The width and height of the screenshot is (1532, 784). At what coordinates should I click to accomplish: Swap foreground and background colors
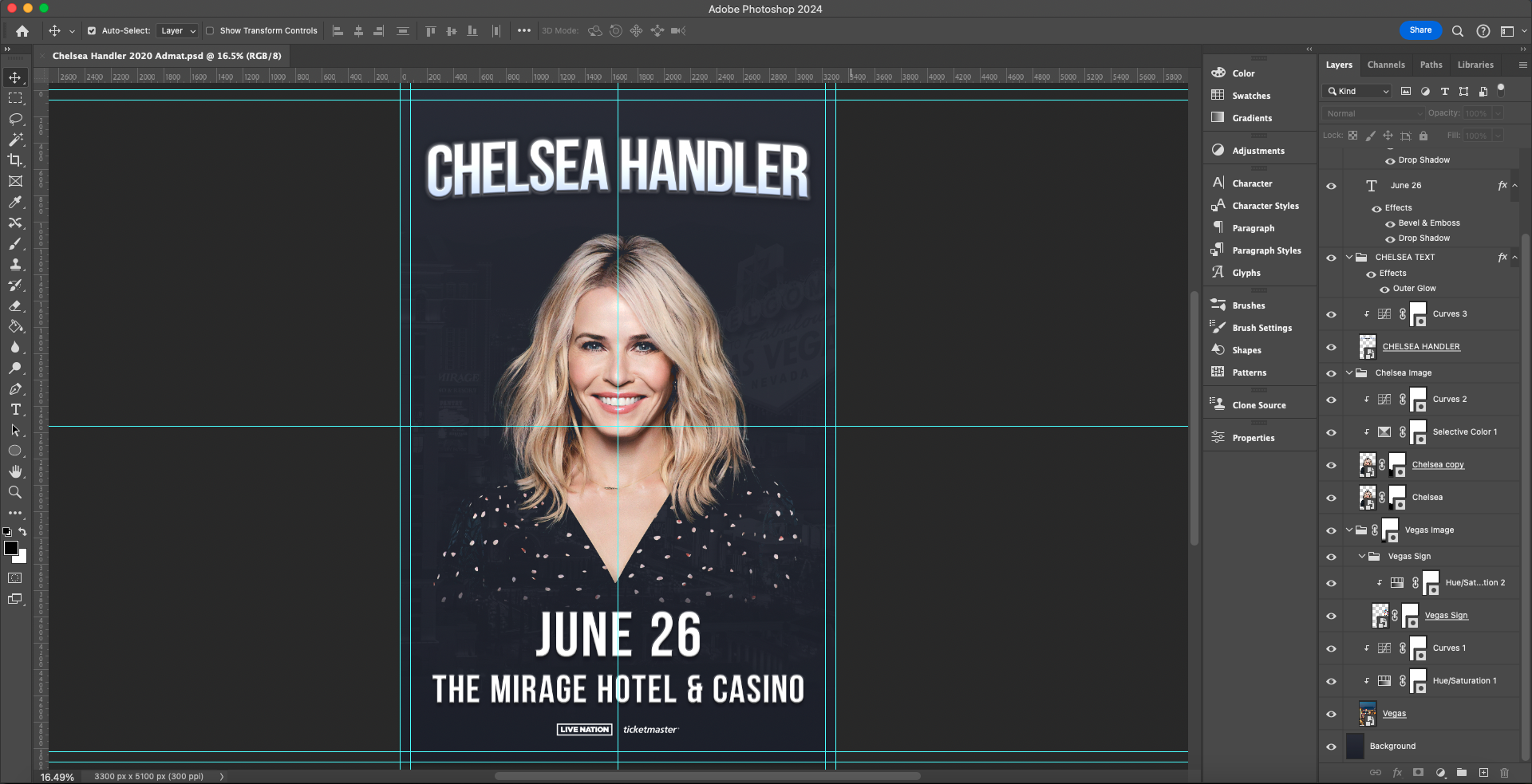[22, 531]
